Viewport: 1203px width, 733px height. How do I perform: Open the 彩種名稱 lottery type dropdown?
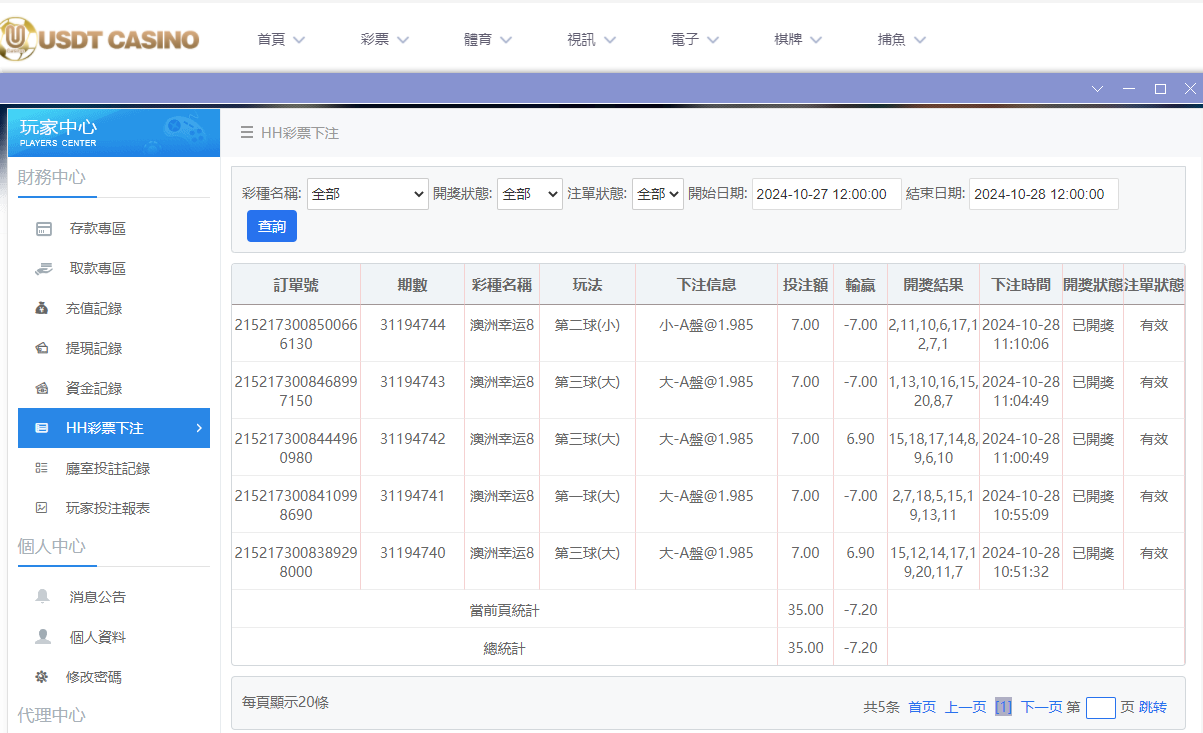tap(367, 193)
